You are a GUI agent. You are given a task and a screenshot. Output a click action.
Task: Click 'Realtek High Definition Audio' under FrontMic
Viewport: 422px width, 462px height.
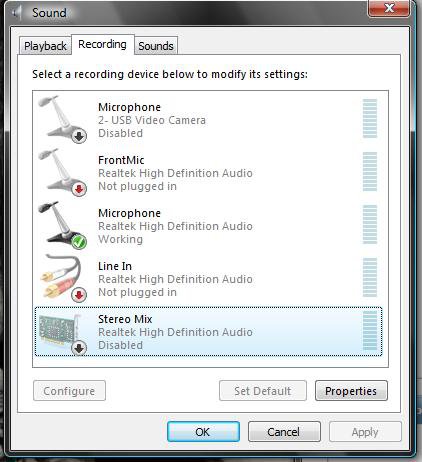pyautogui.click(x=175, y=173)
